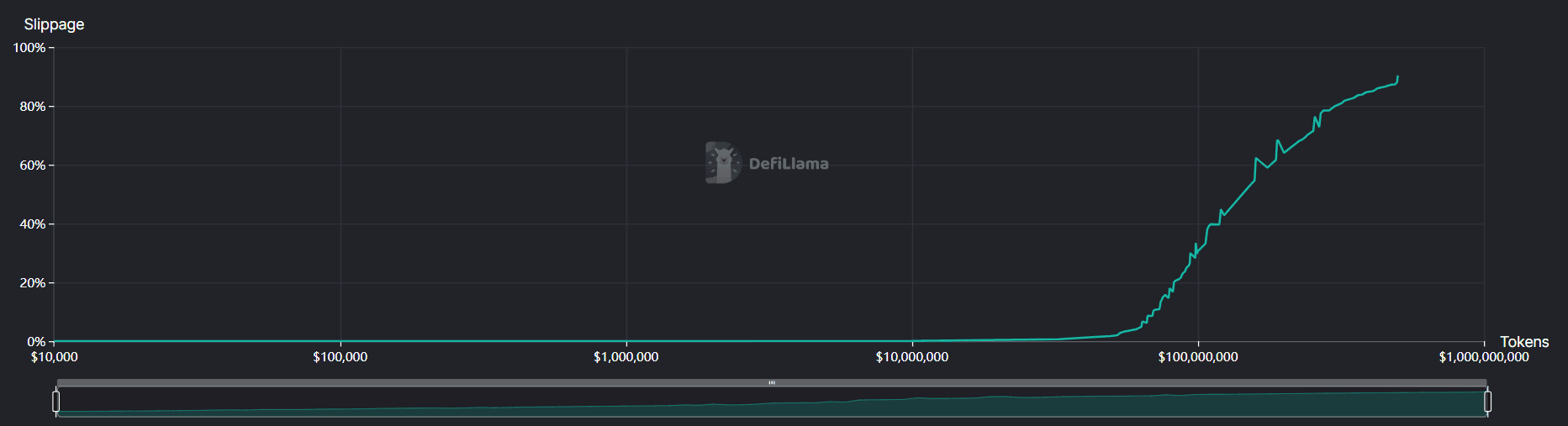
Task: Click the 100% y-axis label
Action: tap(29, 48)
